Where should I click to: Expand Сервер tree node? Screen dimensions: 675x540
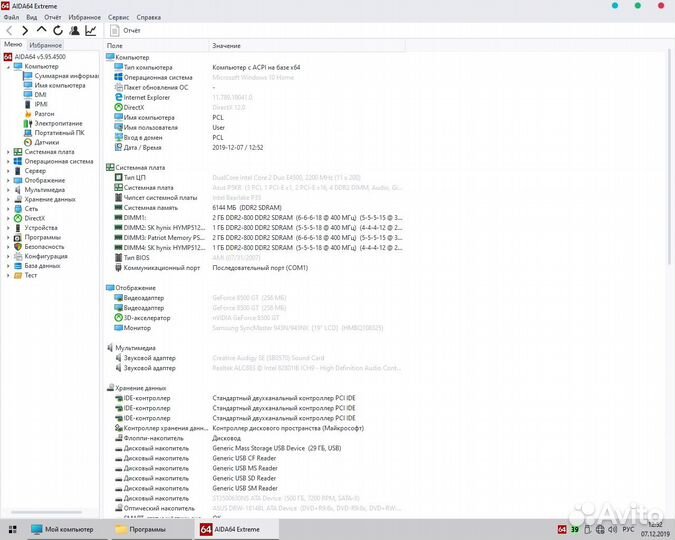[8, 171]
